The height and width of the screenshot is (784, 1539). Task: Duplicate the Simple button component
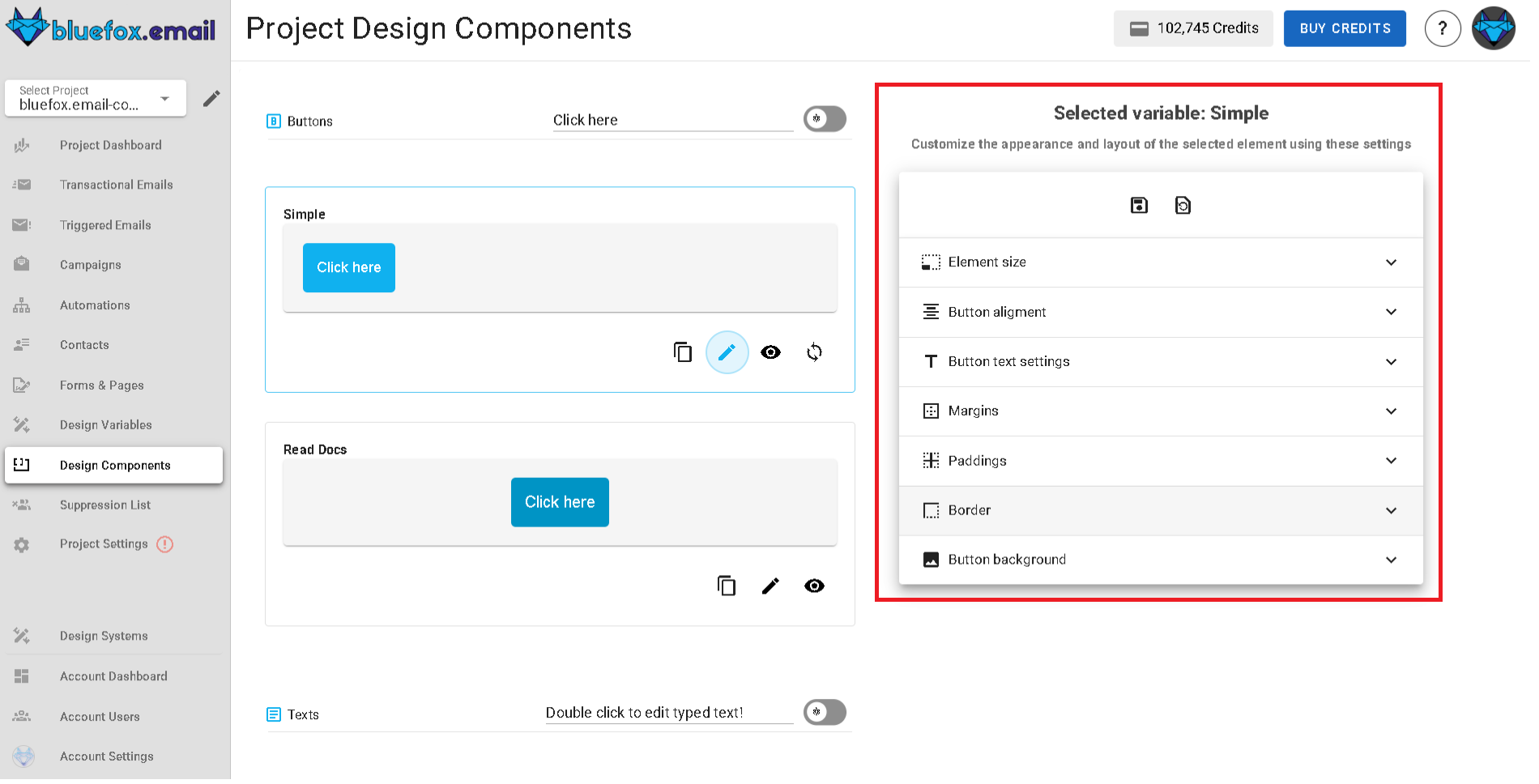683,353
